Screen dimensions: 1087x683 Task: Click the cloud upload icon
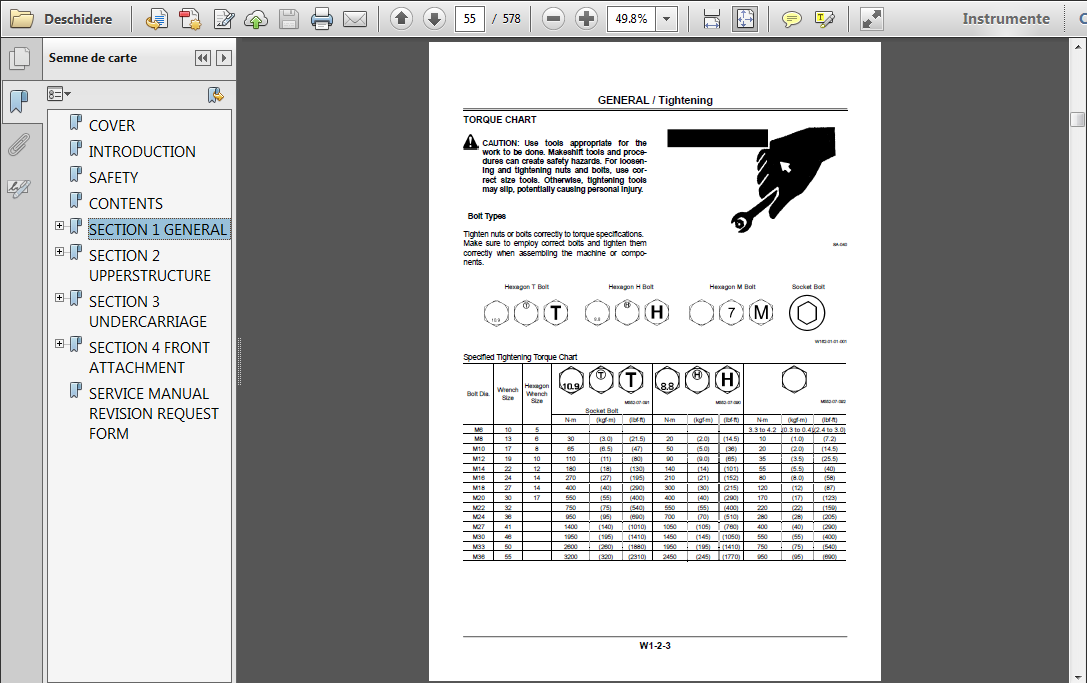[x=256, y=19]
